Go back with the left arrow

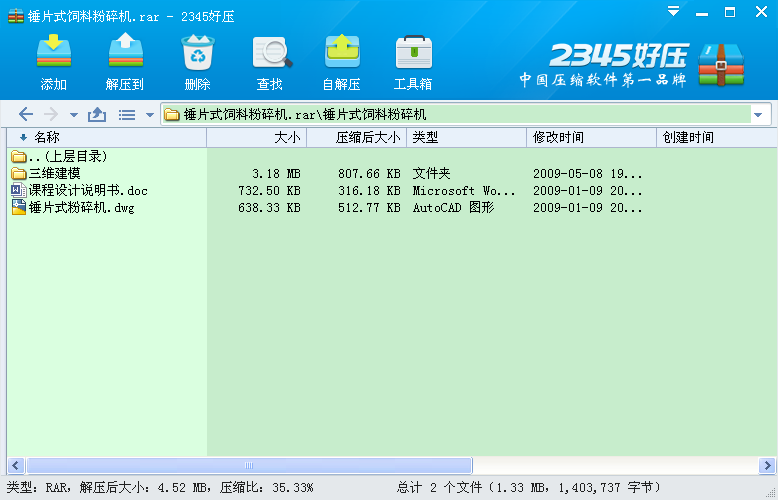26,115
